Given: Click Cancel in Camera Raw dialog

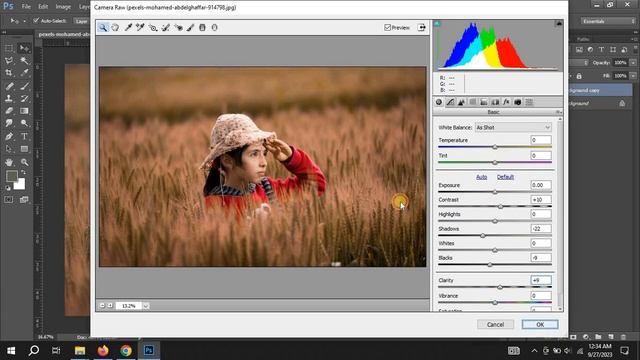Looking at the screenshot, I should coord(495,324).
